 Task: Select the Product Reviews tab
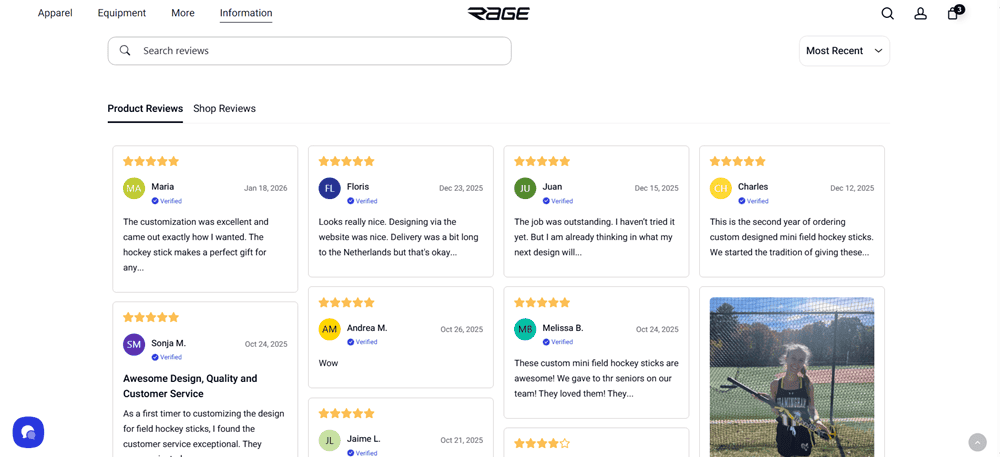coord(145,108)
